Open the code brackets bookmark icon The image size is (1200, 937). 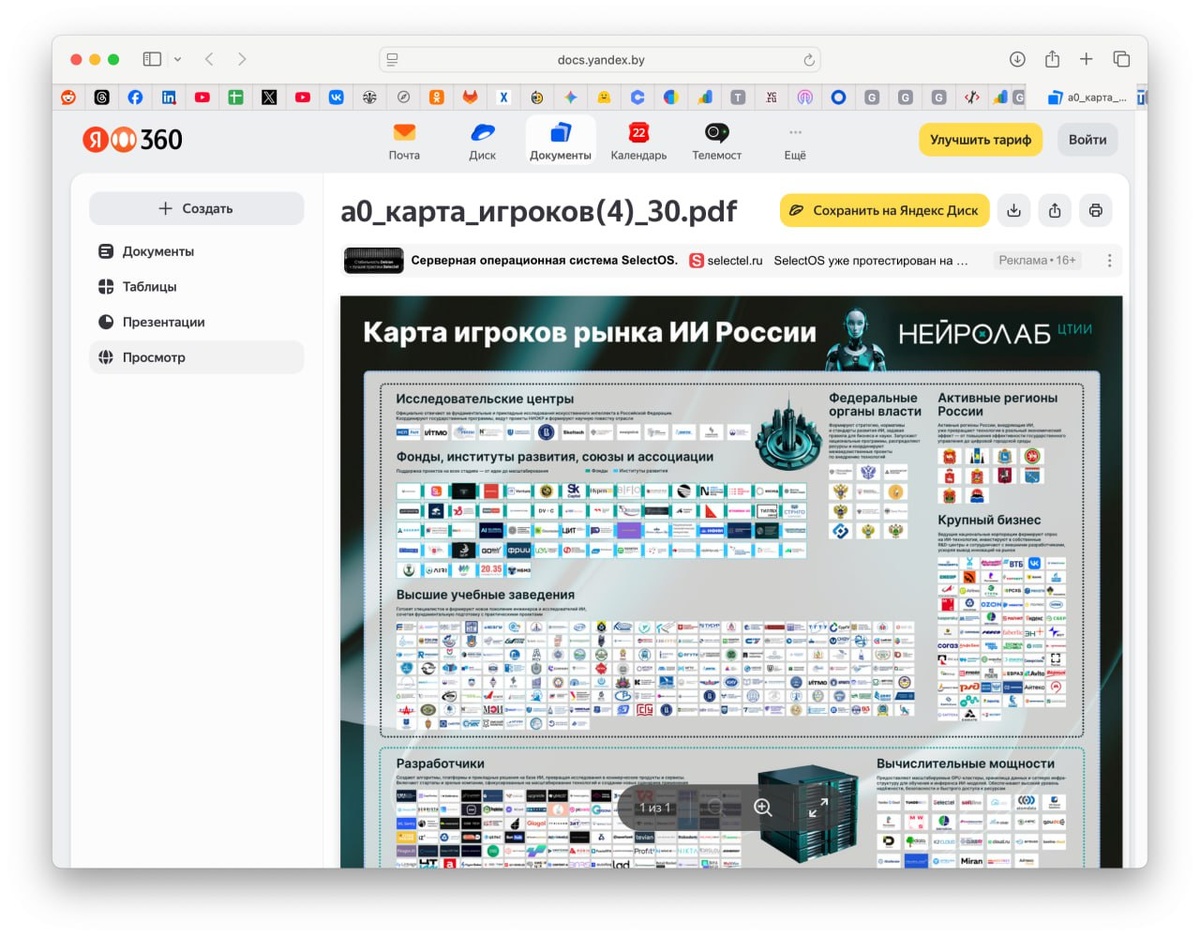click(x=970, y=97)
